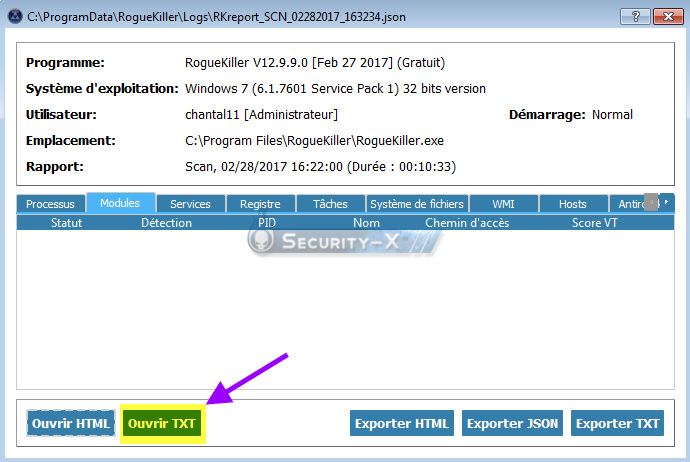Image resolution: width=690 pixels, height=462 pixels.
Task: Click the chantal11 [Administrateur] user text
Action: (261, 115)
